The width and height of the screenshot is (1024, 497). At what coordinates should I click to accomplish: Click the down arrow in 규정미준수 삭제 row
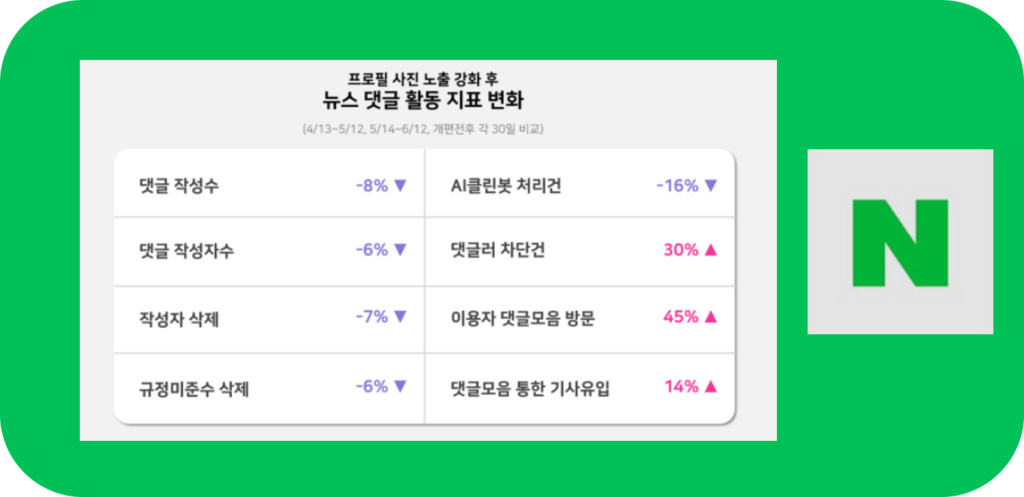click(400, 386)
